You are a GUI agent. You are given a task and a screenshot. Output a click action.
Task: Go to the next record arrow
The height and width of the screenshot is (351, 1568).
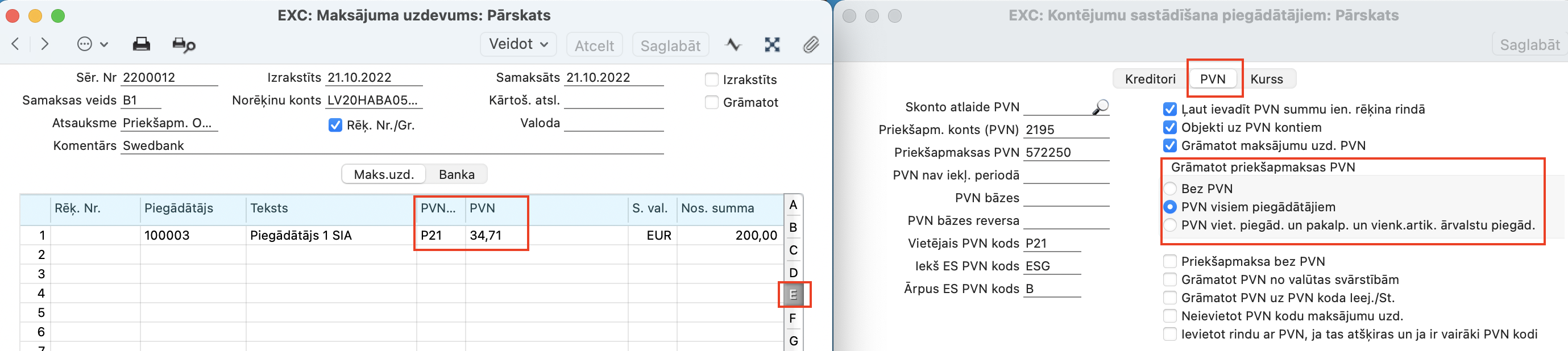click(x=44, y=44)
